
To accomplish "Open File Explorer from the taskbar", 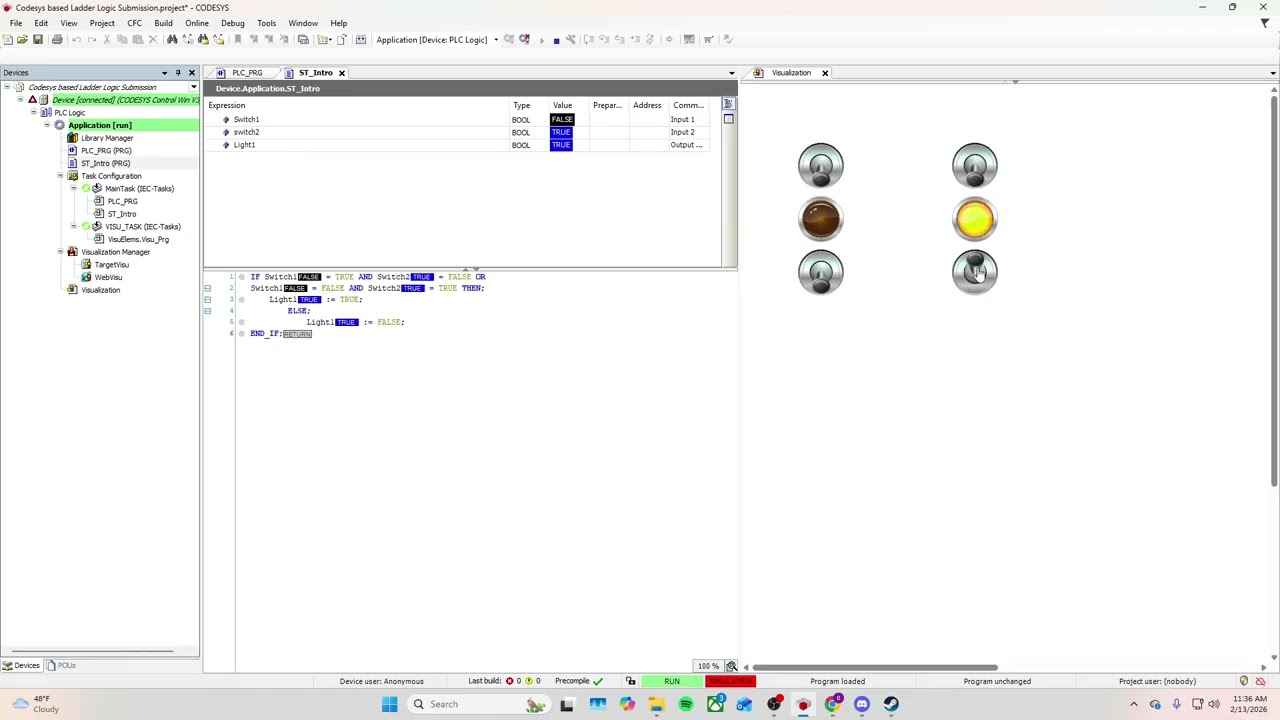I will pyautogui.click(x=656, y=704).
